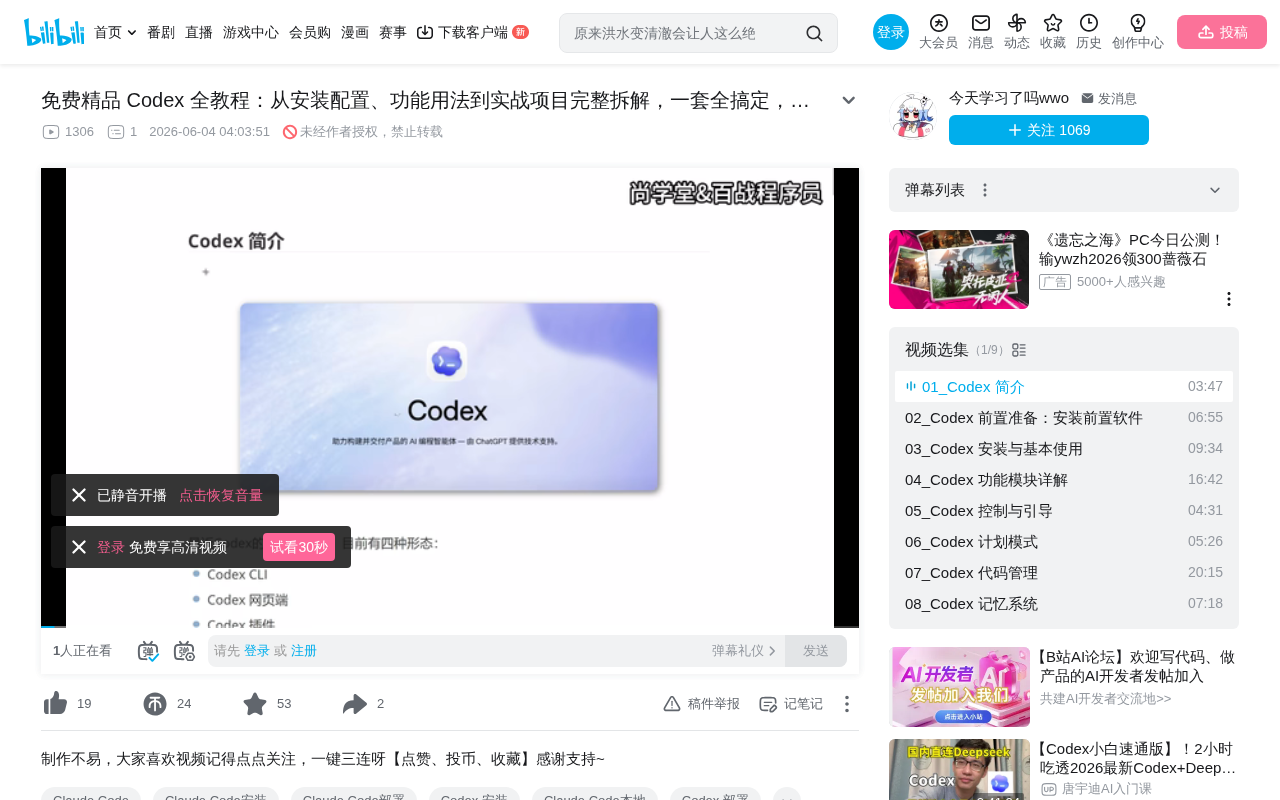Play episode 07_Codex 代码管理
This screenshot has height=800, width=1280.
1064,573
